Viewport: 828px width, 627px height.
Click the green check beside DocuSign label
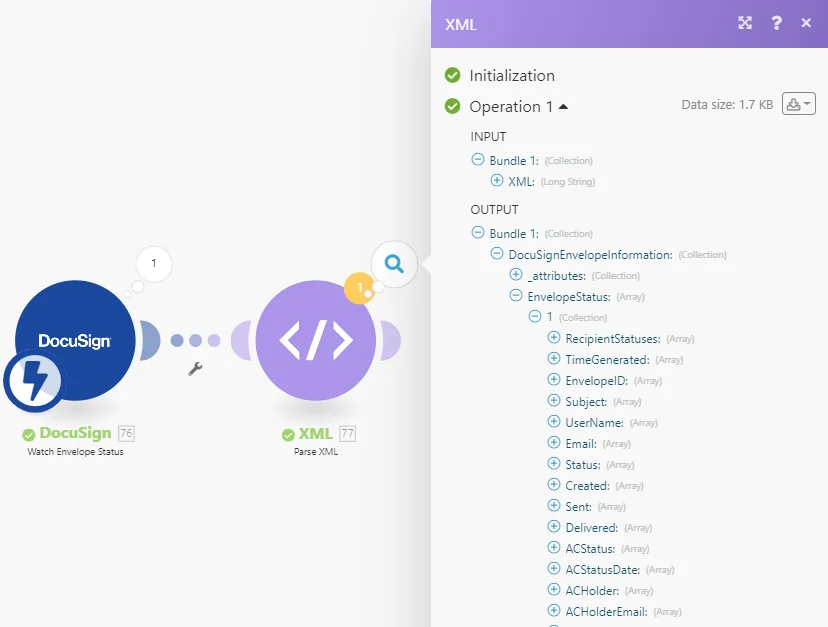click(x=29, y=435)
